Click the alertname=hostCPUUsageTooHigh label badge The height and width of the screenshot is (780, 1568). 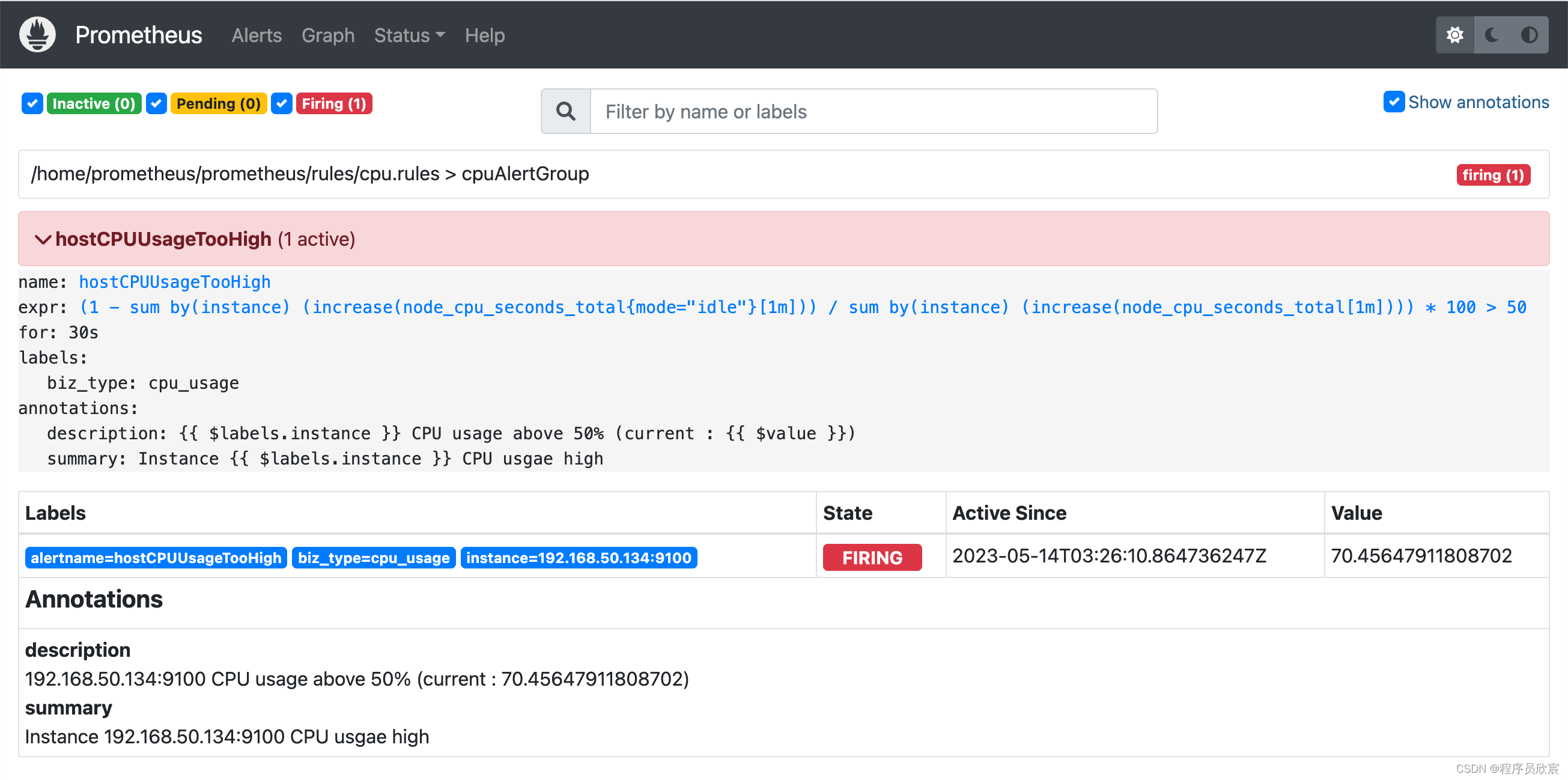pyautogui.click(x=156, y=558)
